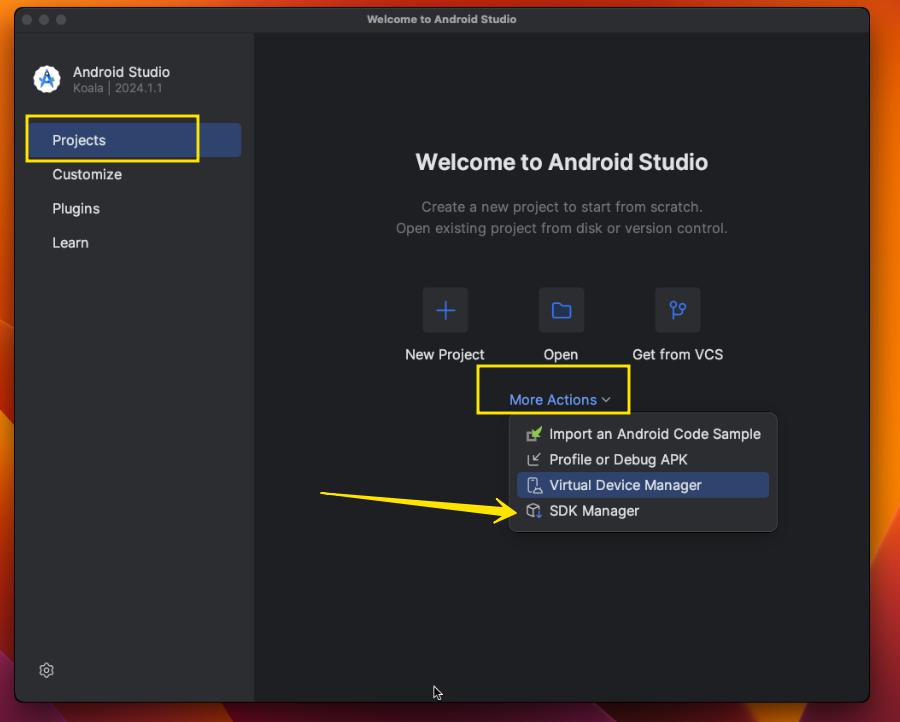
Task: Minimize the Welcome window
Action: pos(44,20)
